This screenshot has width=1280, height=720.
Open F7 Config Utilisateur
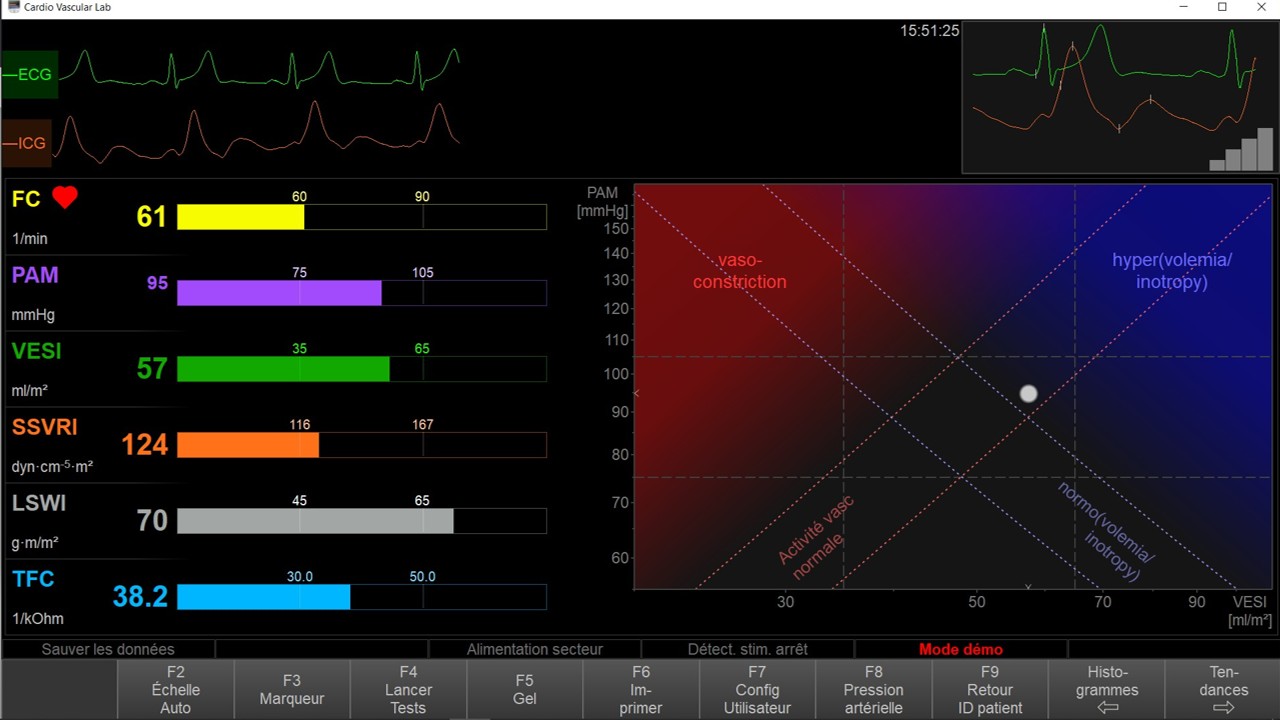[757, 690]
